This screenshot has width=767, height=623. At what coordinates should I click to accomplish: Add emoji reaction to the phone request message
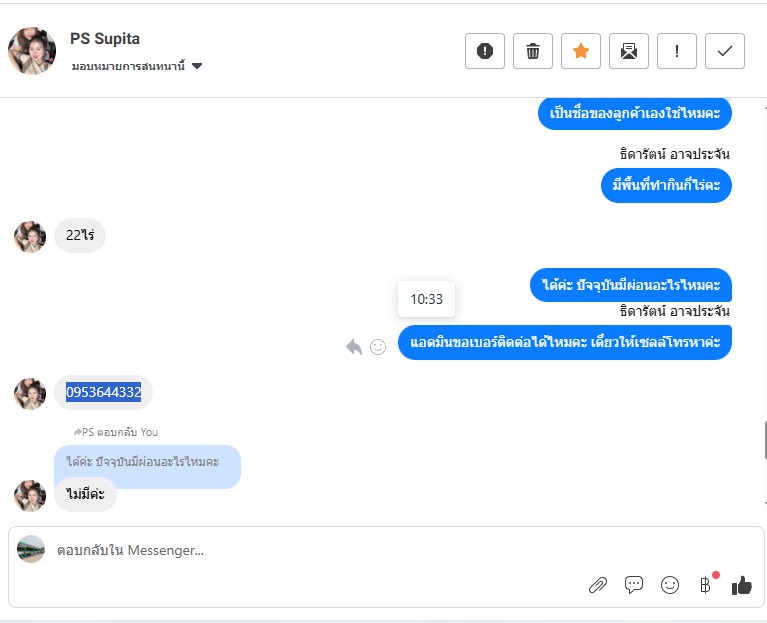(378, 347)
